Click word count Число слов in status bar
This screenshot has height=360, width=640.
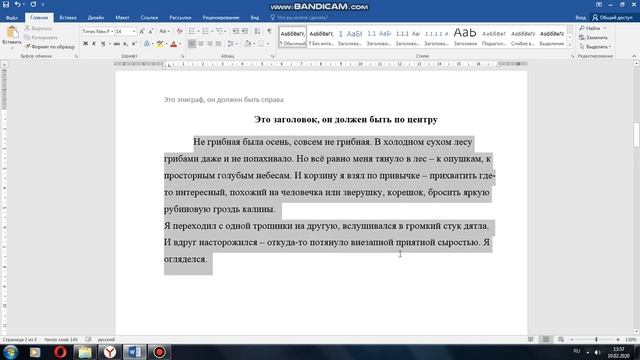pyautogui.click(x=61, y=340)
